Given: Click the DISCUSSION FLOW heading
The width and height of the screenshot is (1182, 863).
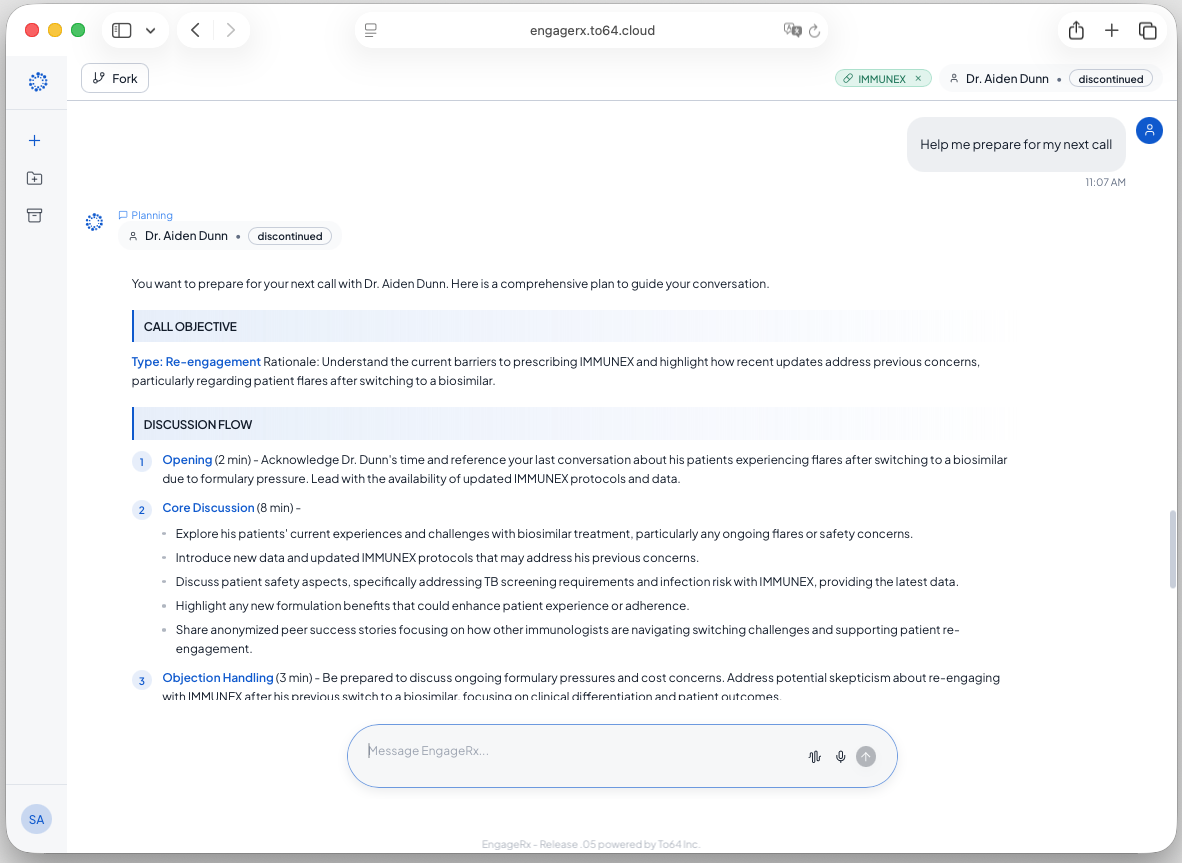Looking at the screenshot, I should click(198, 424).
